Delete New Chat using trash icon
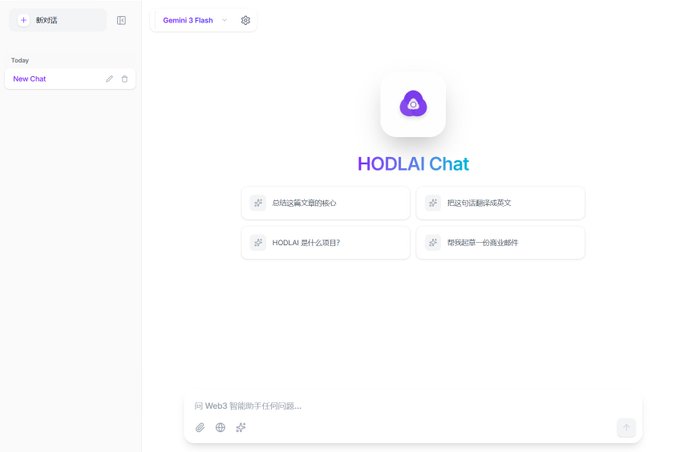 (124, 79)
